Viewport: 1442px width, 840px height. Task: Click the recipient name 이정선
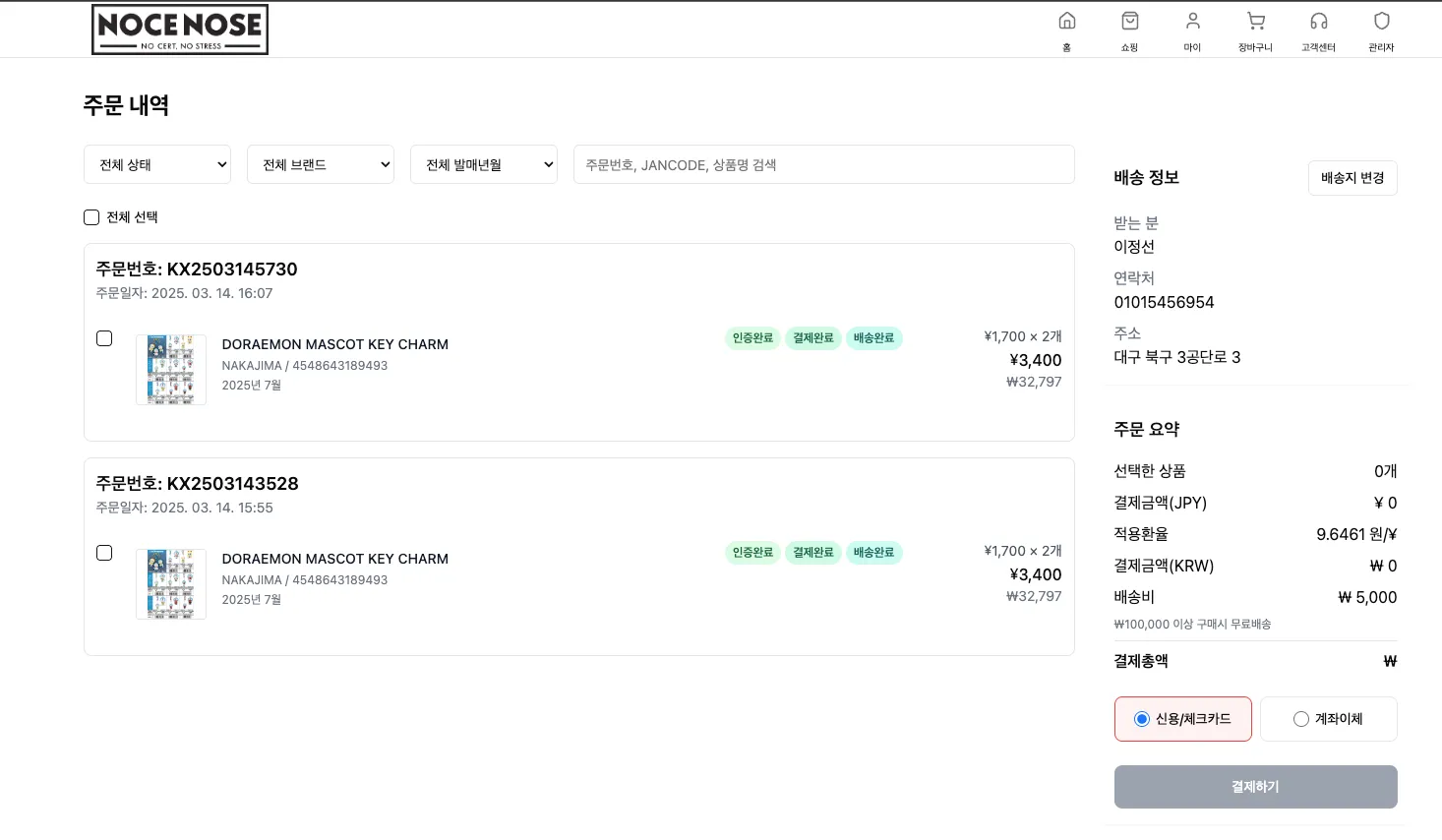click(x=1134, y=247)
